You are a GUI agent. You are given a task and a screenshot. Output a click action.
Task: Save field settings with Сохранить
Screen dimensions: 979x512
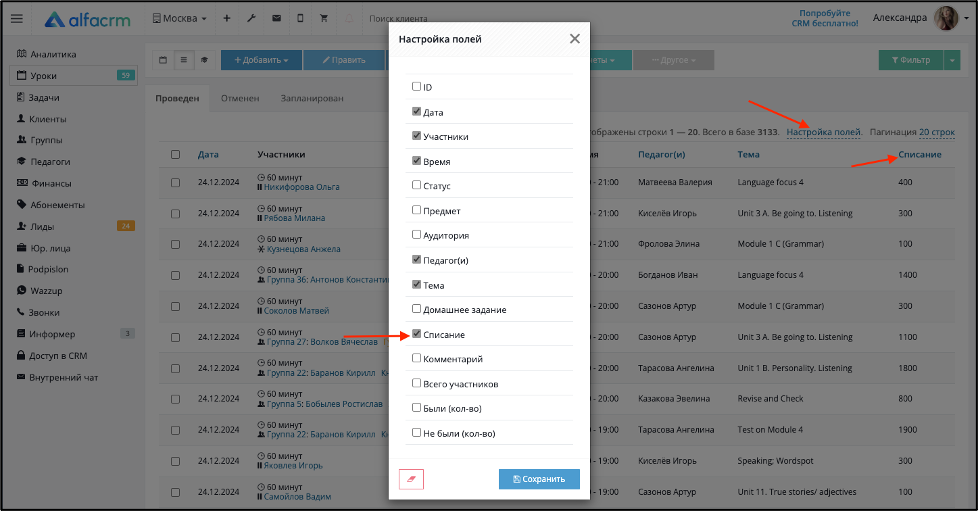coord(539,479)
